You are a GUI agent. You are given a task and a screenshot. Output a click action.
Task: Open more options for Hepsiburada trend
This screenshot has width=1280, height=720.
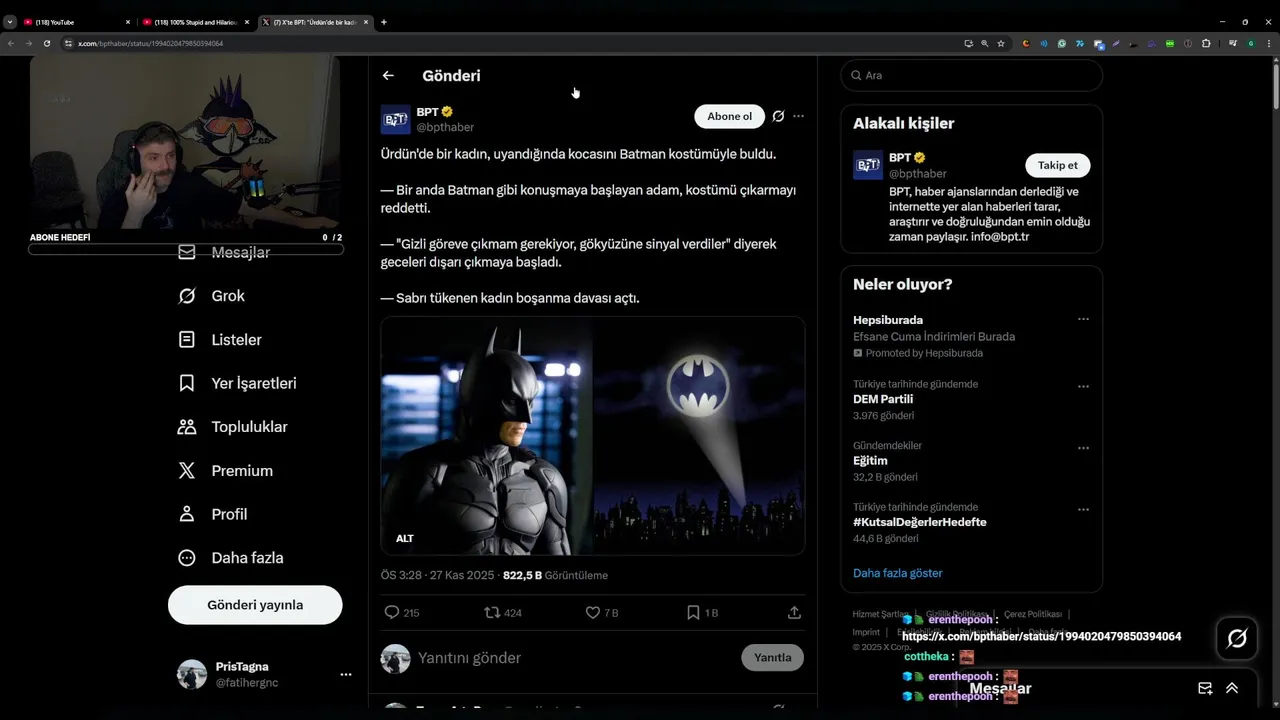click(1083, 320)
